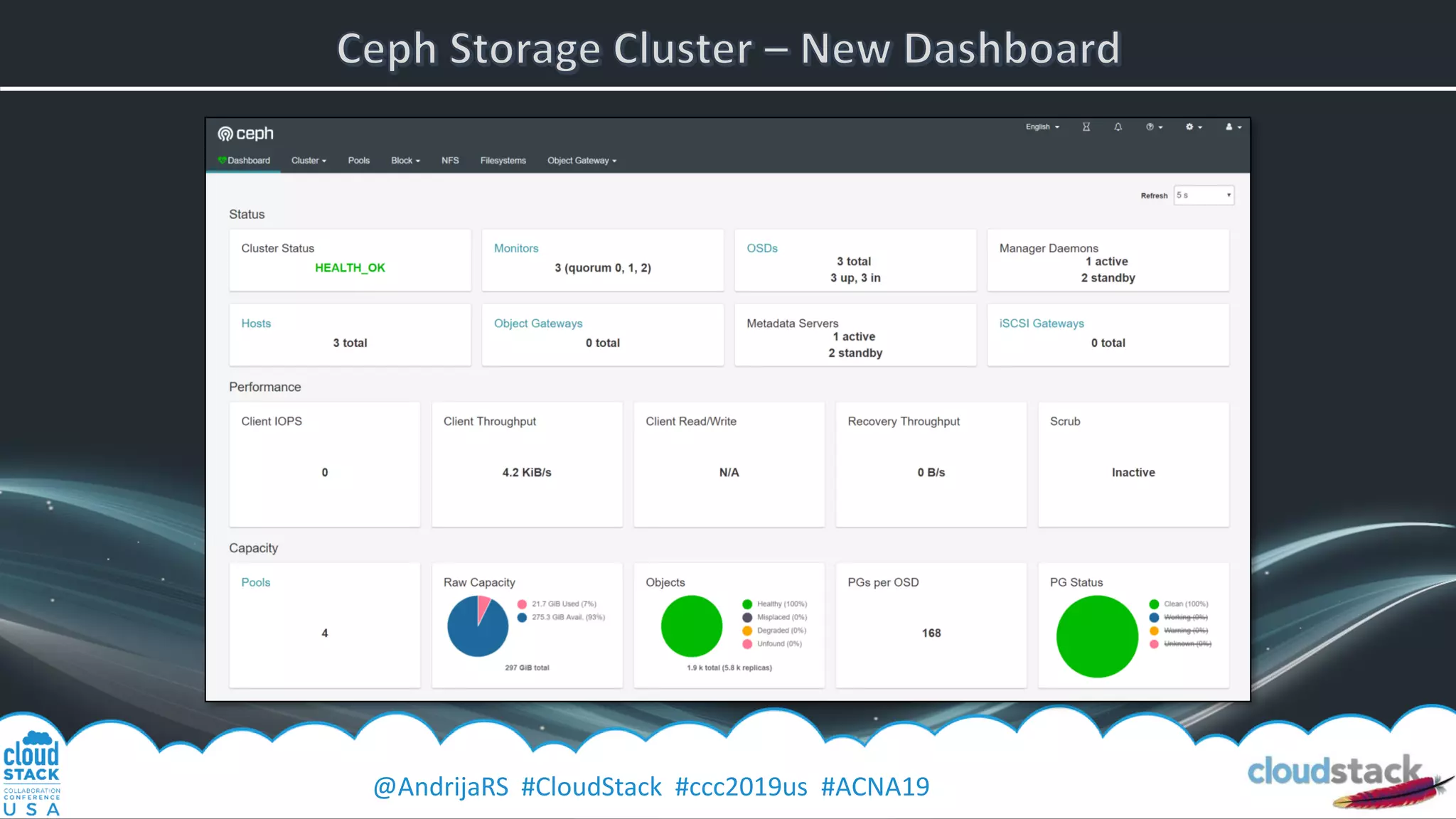Toggle the Healthy legend swatch in Objects
The width and height of the screenshot is (1456, 819).
tap(747, 604)
